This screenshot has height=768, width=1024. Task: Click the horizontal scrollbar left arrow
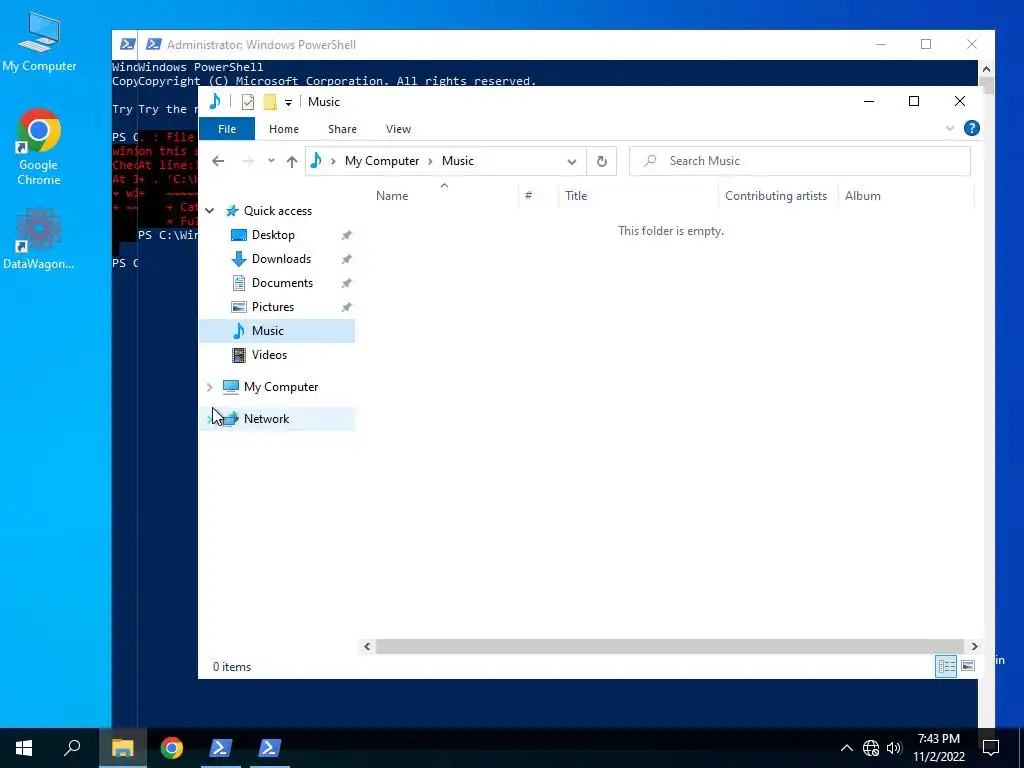tap(367, 647)
